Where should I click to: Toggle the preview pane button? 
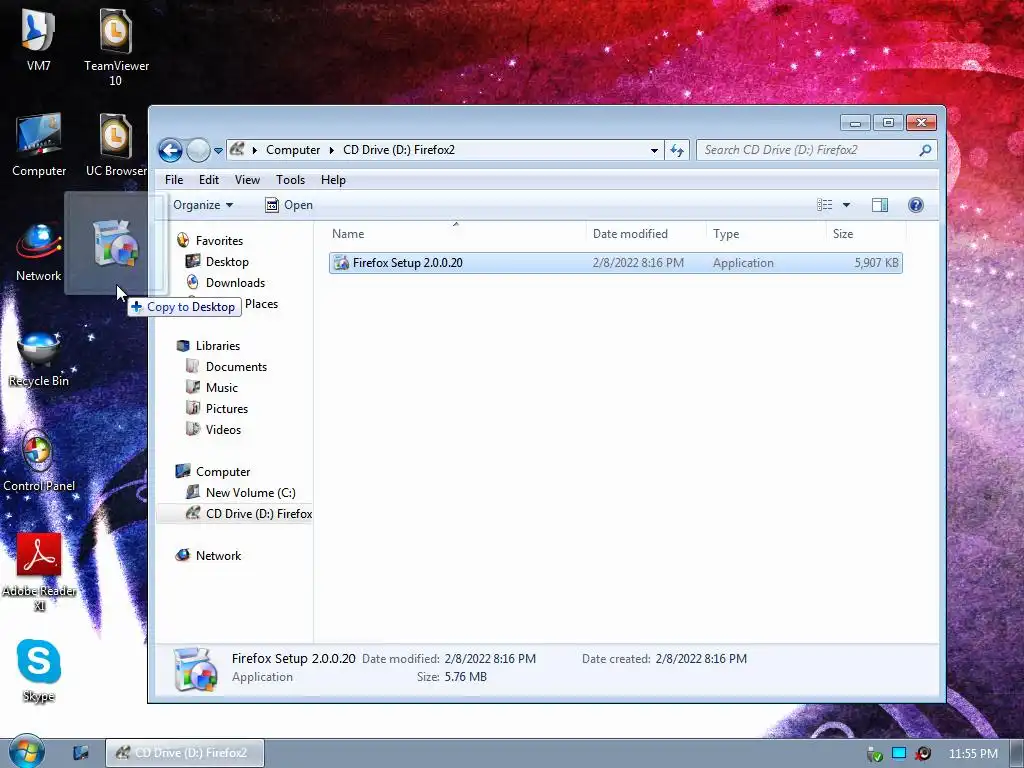880,205
